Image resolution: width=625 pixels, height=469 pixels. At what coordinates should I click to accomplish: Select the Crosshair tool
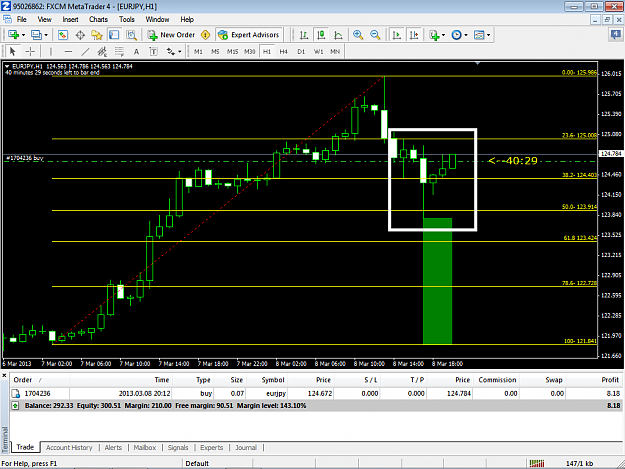click(x=30, y=51)
